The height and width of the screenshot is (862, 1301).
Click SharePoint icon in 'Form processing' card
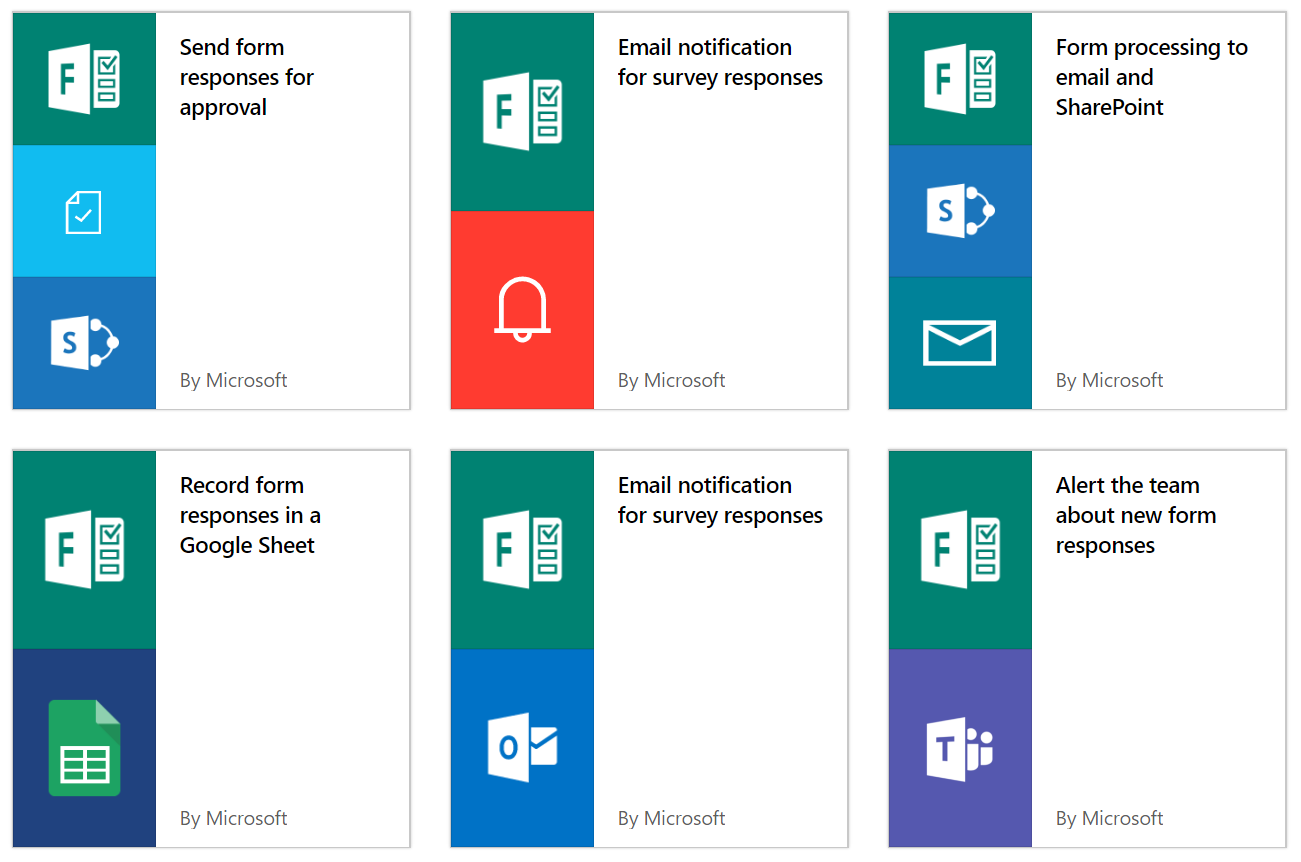coord(959,211)
